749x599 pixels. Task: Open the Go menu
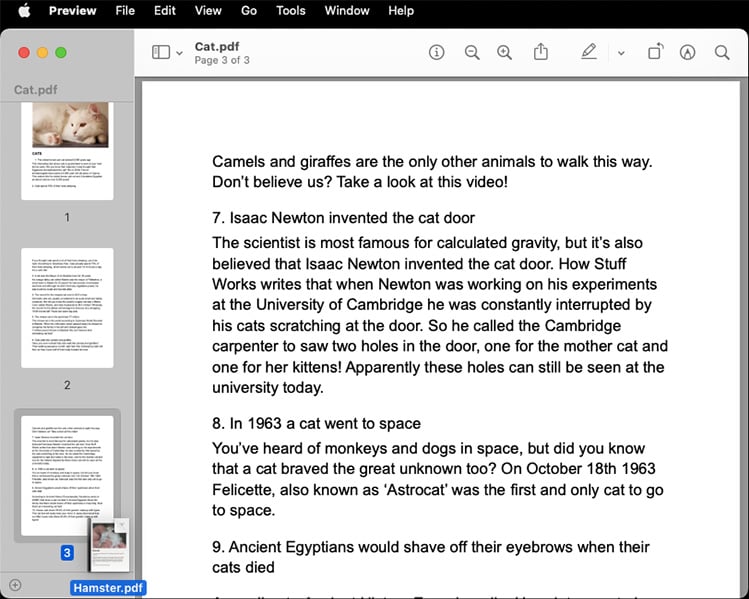(x=249, y=11)
